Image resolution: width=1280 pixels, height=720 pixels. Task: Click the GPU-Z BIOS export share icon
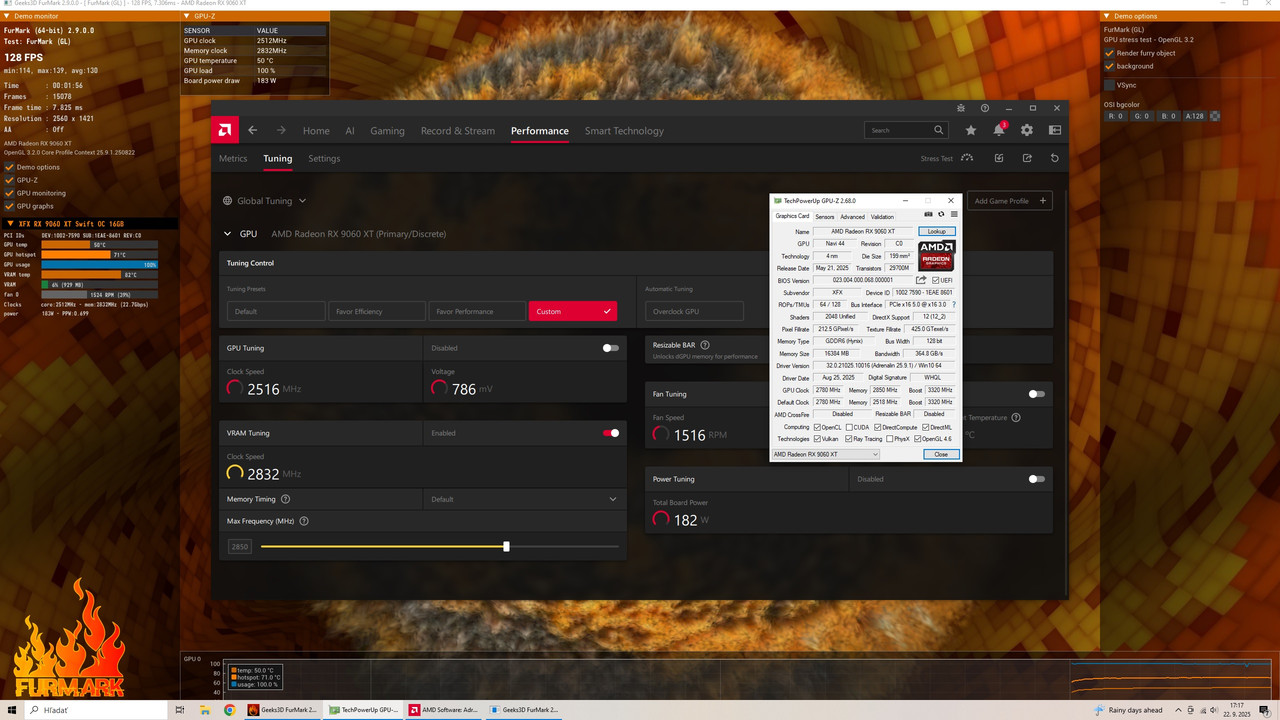[921, 280]
